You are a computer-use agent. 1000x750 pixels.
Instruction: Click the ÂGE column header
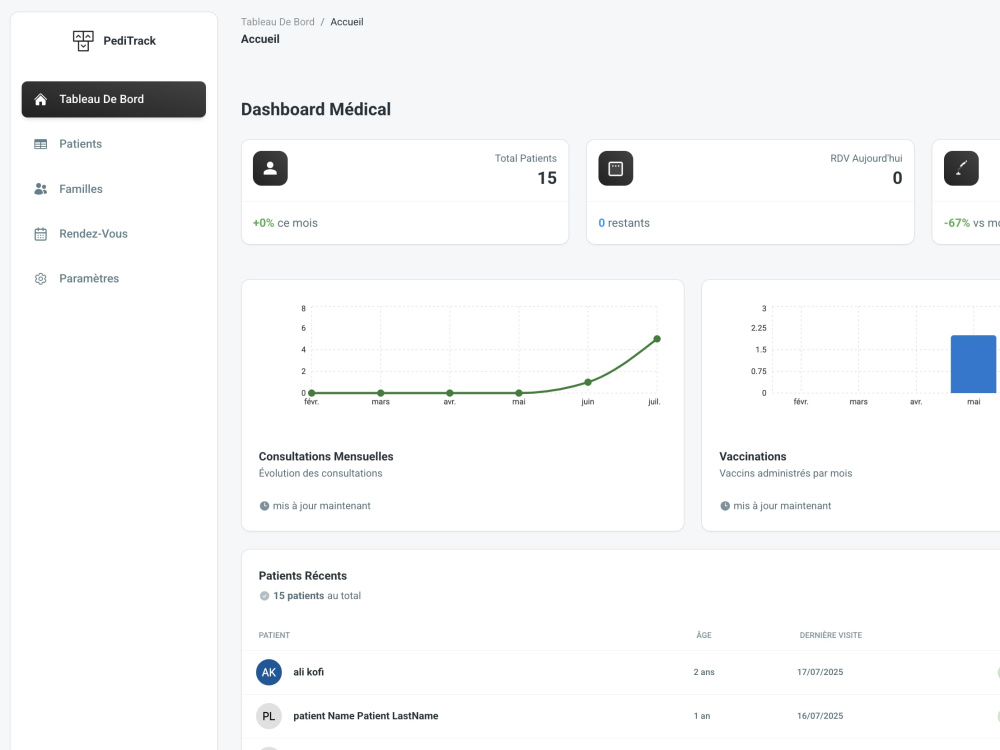[x=704, y=635]
